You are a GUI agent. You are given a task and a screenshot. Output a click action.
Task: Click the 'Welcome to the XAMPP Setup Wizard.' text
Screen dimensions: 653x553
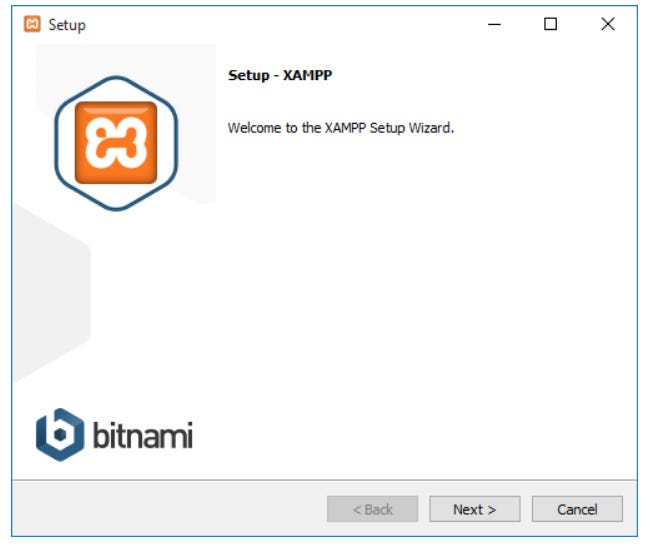coord(341,128)
